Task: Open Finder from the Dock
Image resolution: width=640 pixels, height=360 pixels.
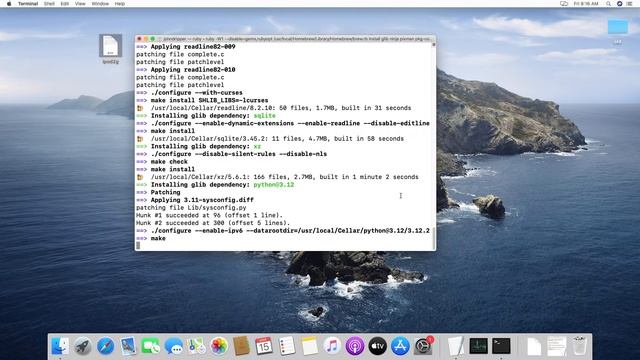Action: tap(60, 346)
